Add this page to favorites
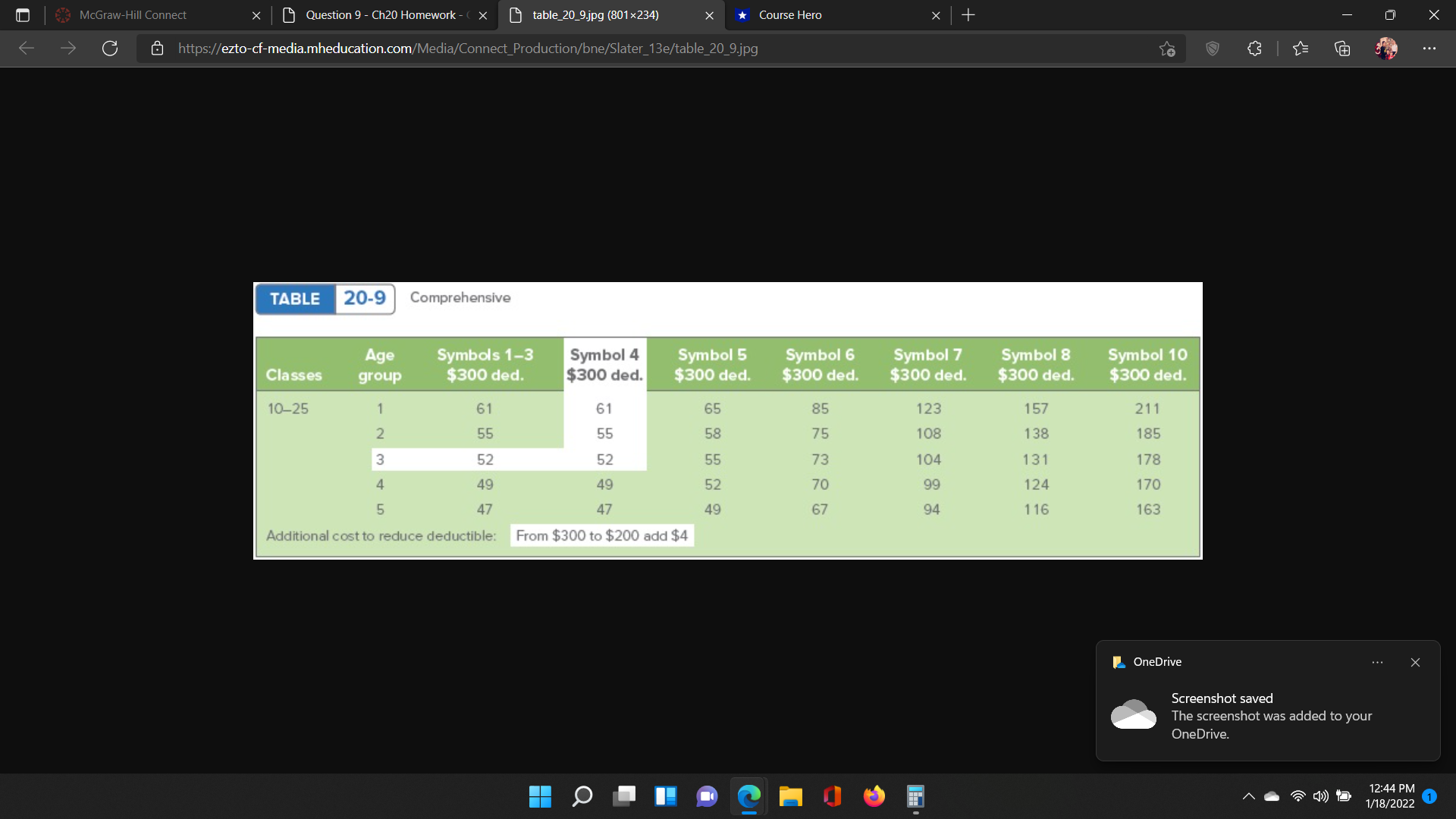1456x819 pixels. click(x=1167, y=49)
